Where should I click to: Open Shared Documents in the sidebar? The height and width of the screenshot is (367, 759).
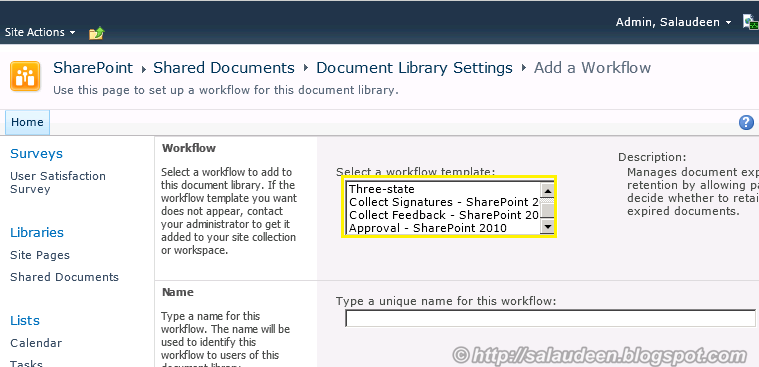click(64, 277)
